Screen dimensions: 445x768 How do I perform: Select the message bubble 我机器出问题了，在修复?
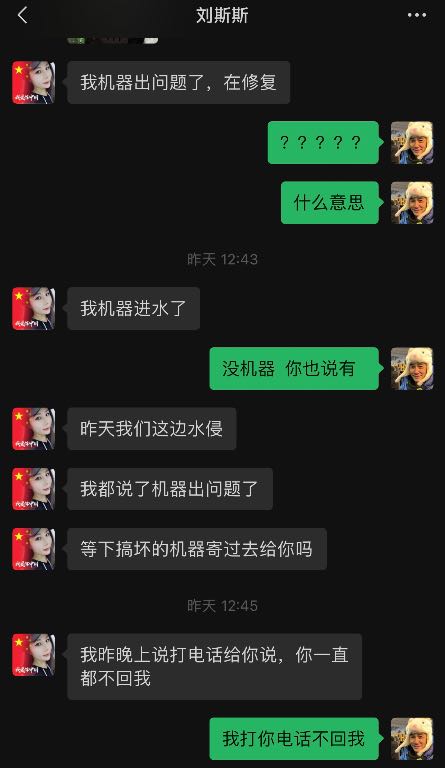[179, 82]
